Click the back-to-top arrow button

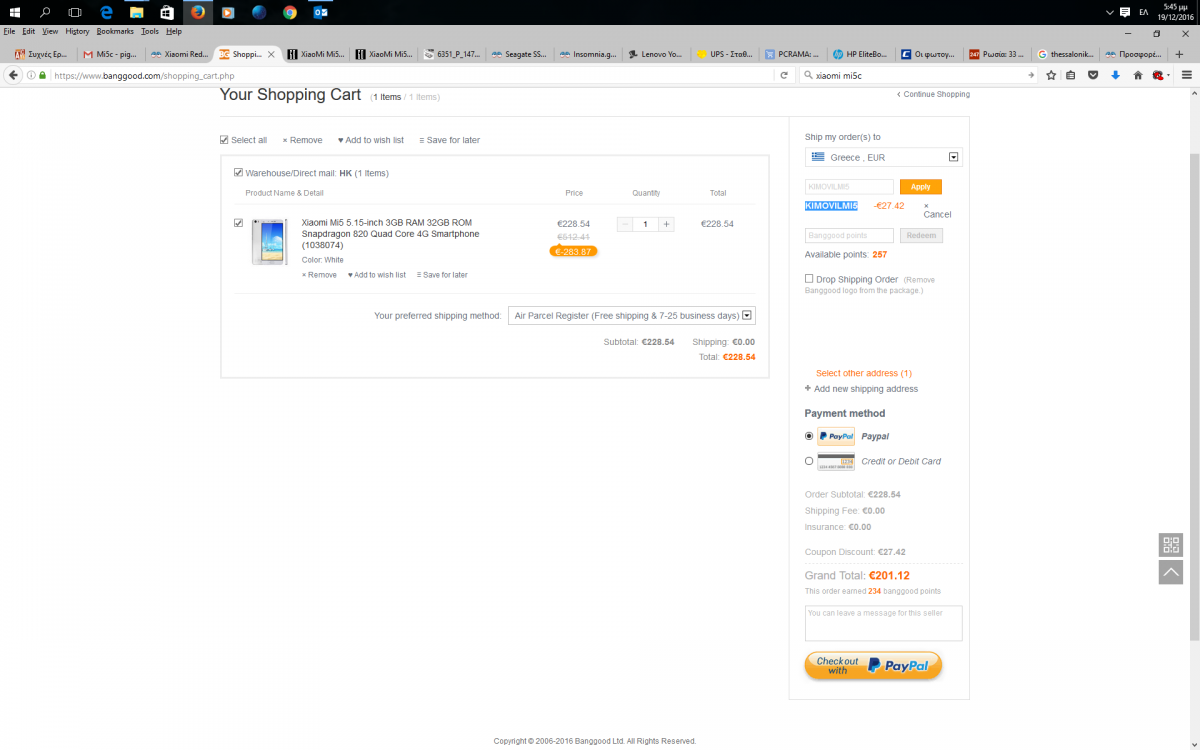pos(1171,572)
